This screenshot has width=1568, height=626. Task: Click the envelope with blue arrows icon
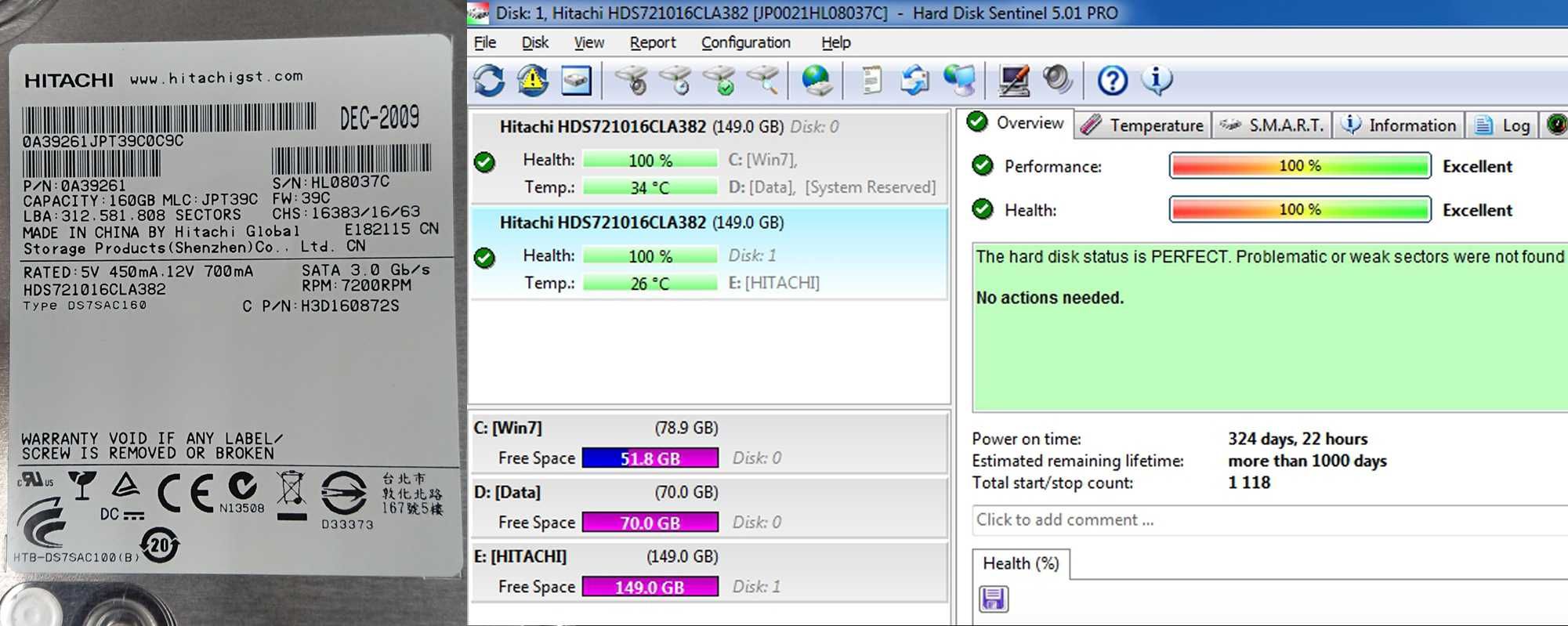(914, 80)
